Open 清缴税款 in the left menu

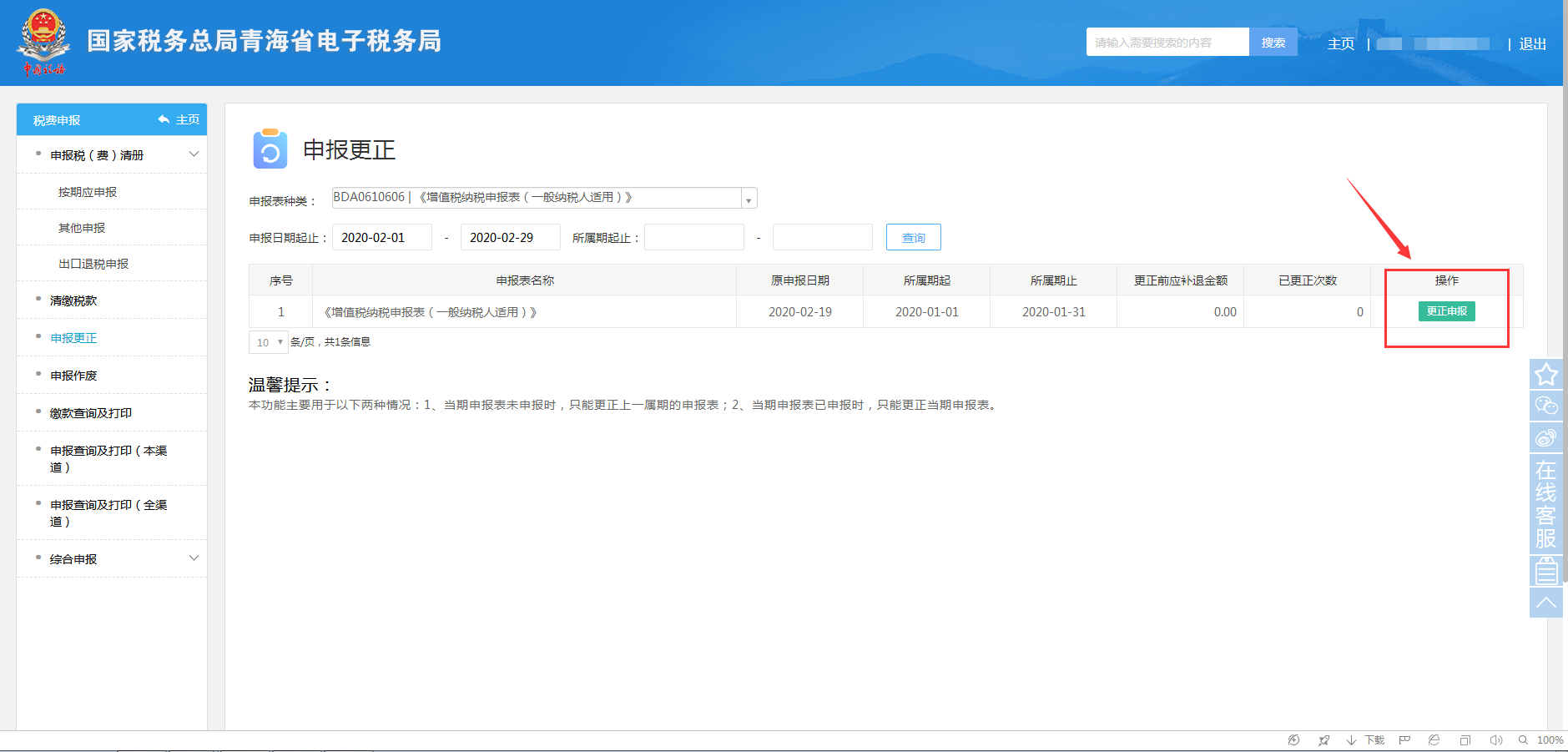click(x=73, y=300)
